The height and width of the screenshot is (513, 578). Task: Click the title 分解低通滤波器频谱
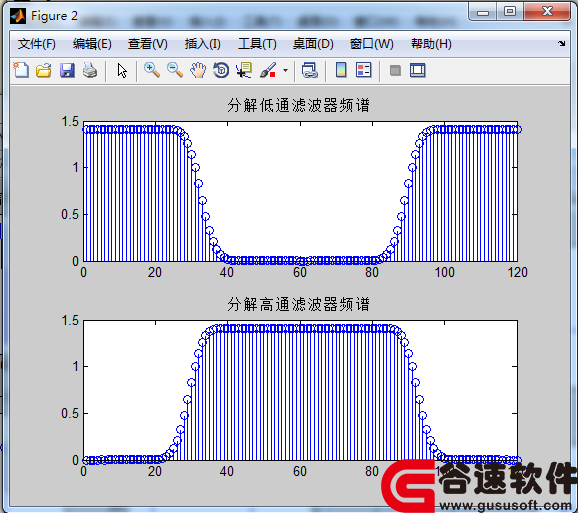click(298, 105)
